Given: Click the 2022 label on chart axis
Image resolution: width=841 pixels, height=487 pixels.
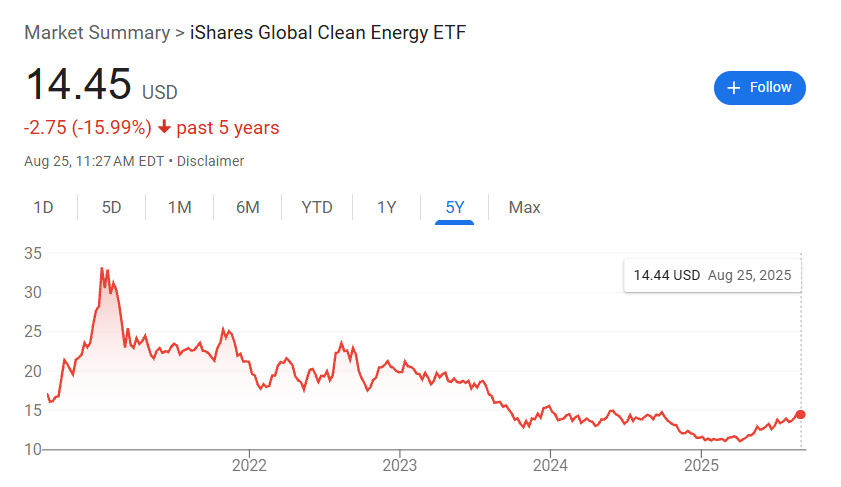Looking at the screenshot, I should pyautogui.click(x=248, y=465).
